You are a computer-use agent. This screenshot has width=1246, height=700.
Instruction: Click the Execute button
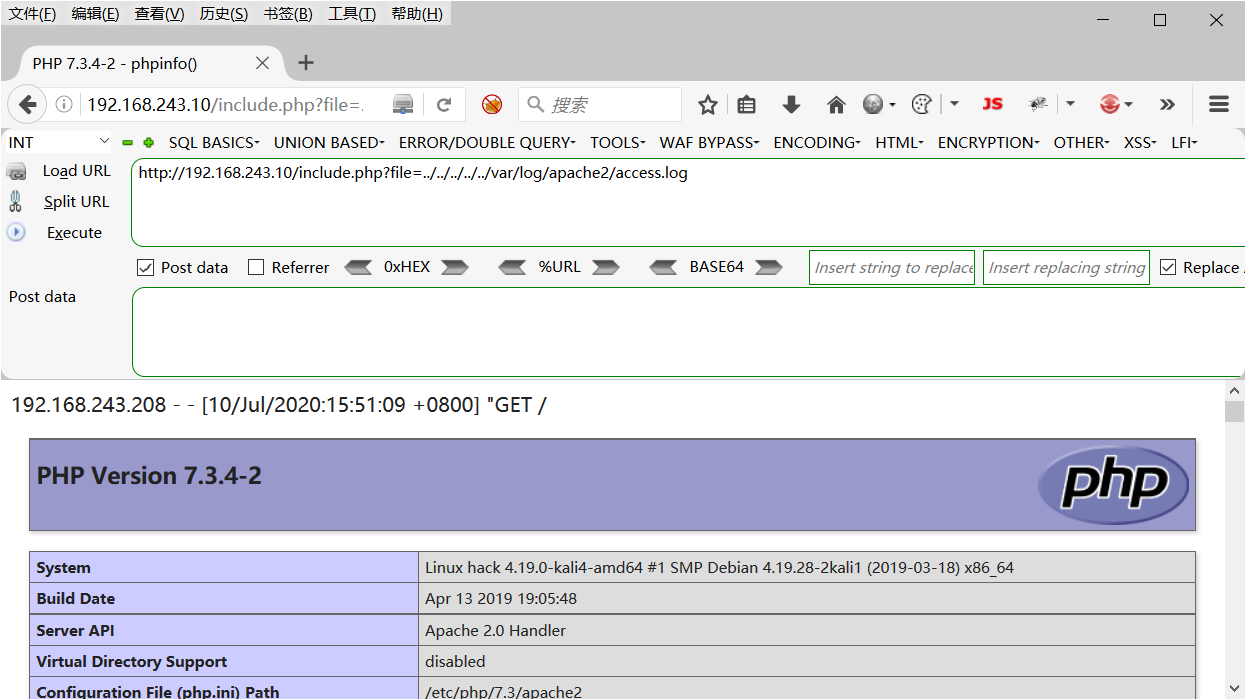coord(75,233)
